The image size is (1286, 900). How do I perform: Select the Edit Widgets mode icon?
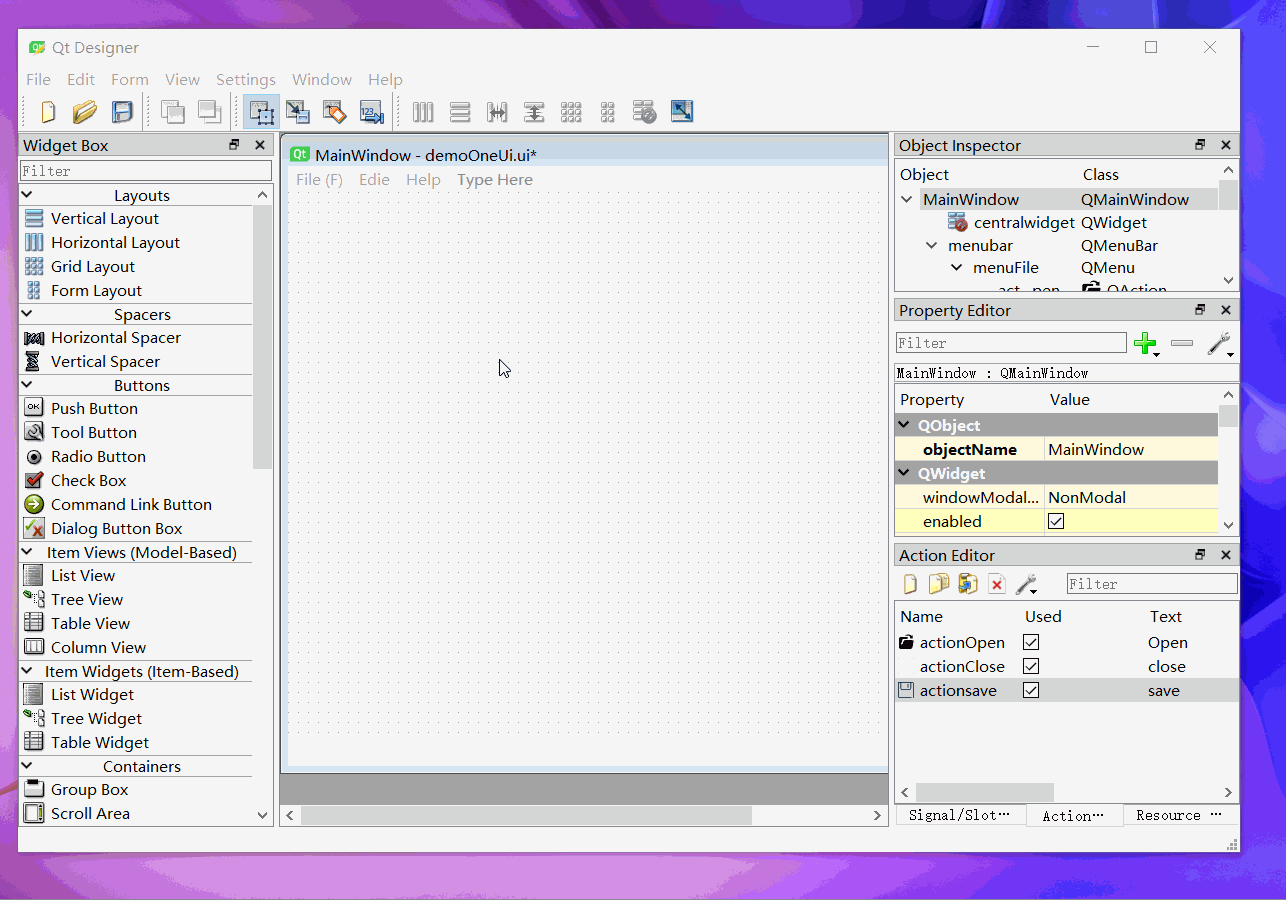click(x=262, y=112)
